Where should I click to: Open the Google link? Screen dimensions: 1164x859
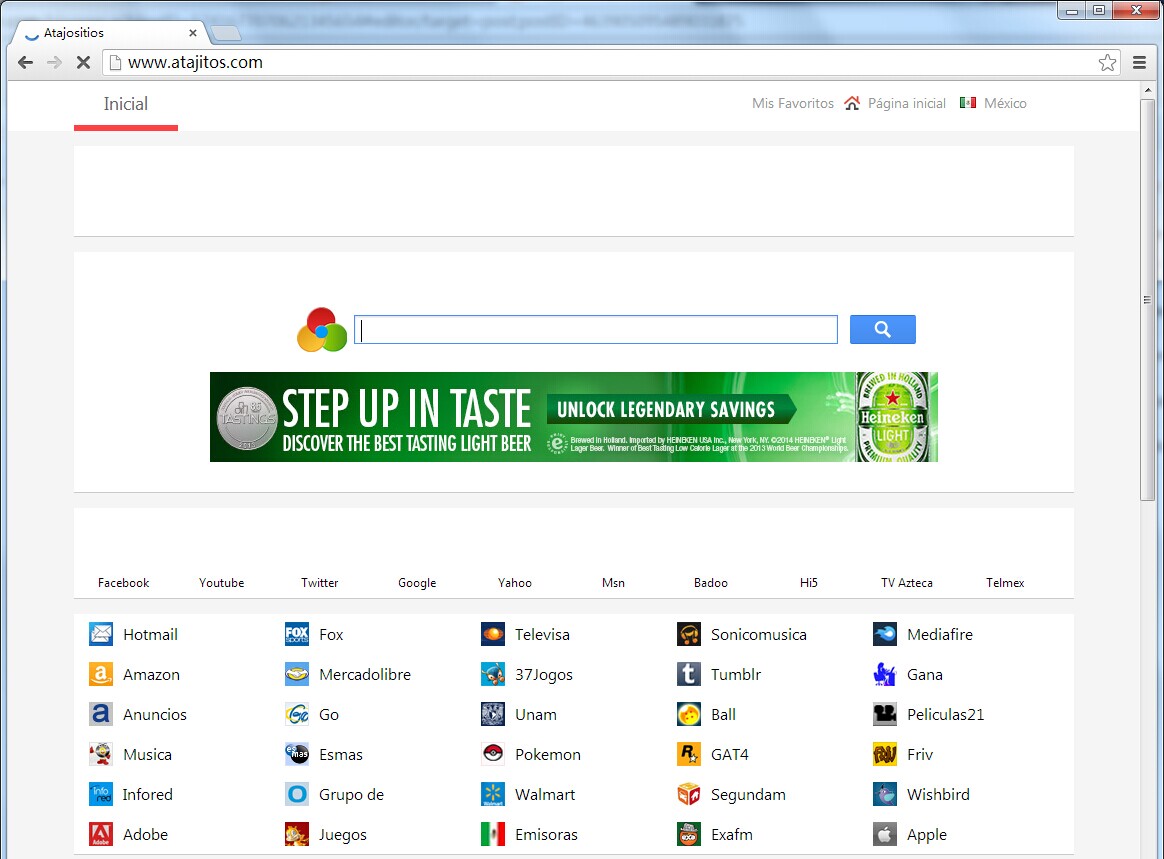[x=417, y=583]
